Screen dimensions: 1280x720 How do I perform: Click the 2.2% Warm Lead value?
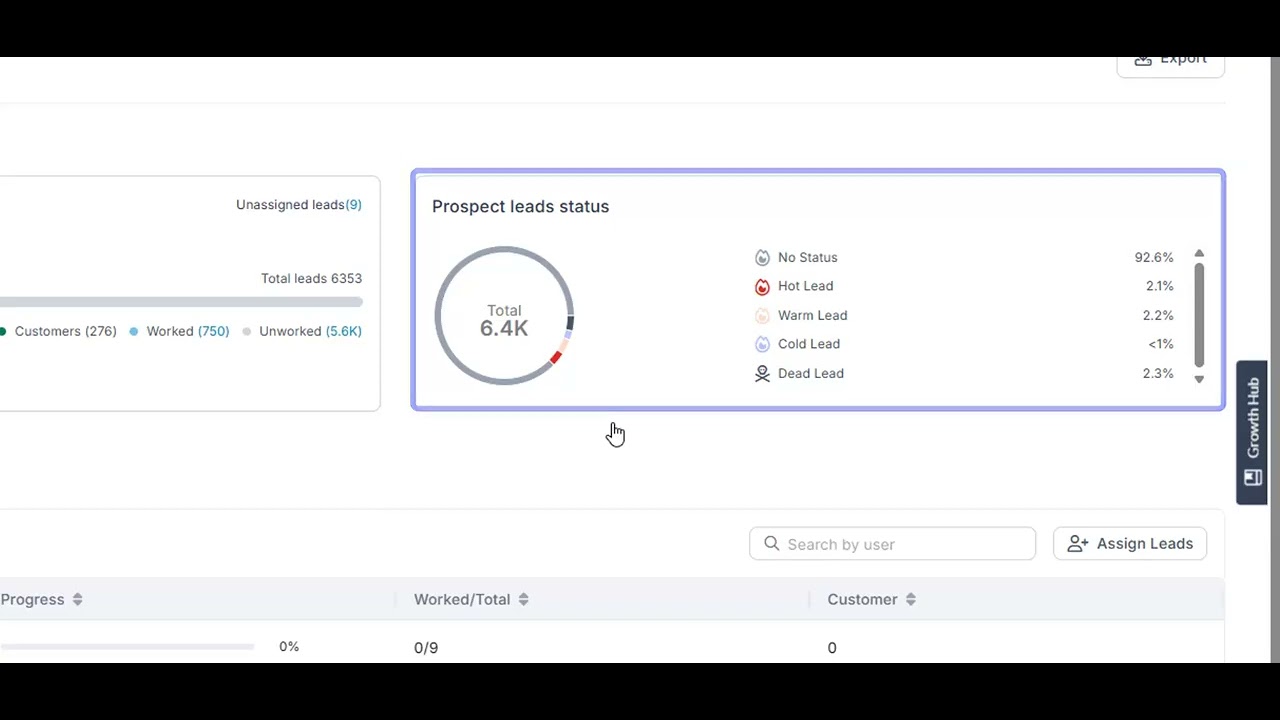coord(1158,315)
